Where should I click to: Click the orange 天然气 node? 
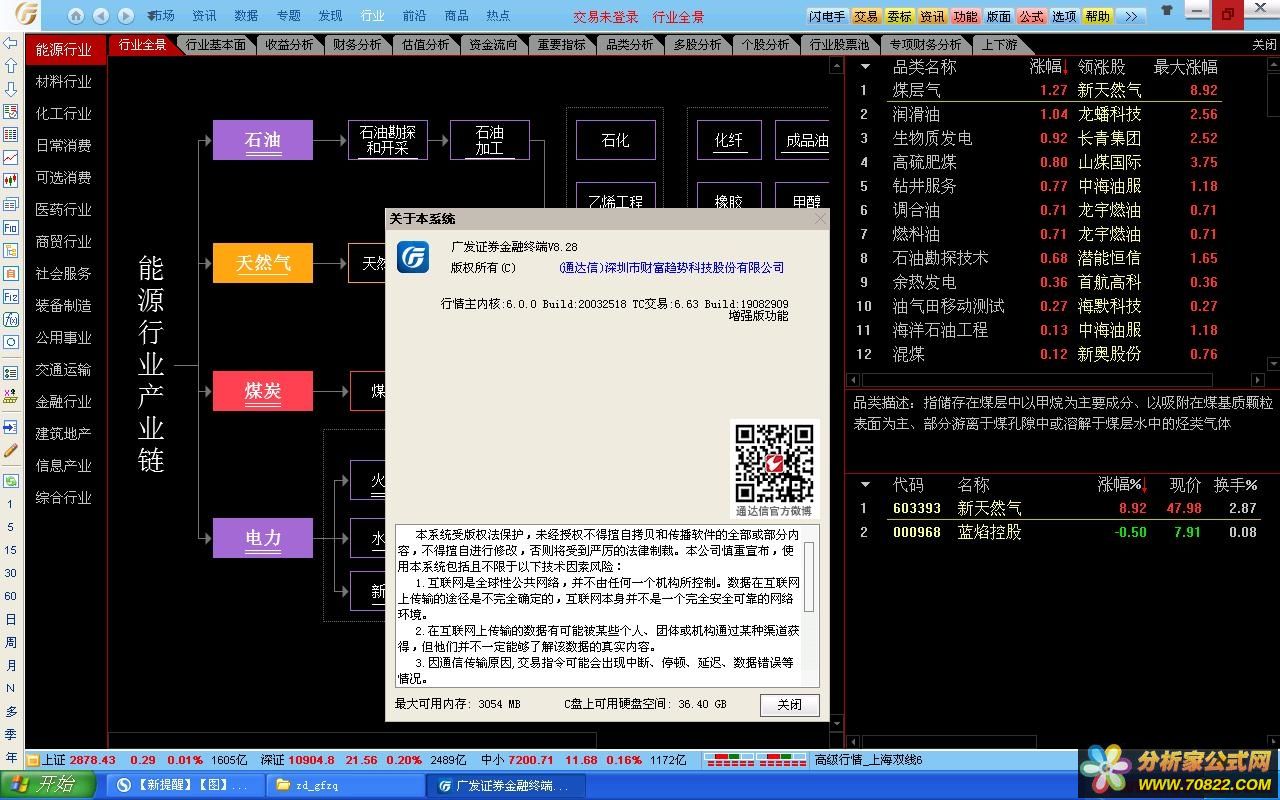(x=263, y=263)
